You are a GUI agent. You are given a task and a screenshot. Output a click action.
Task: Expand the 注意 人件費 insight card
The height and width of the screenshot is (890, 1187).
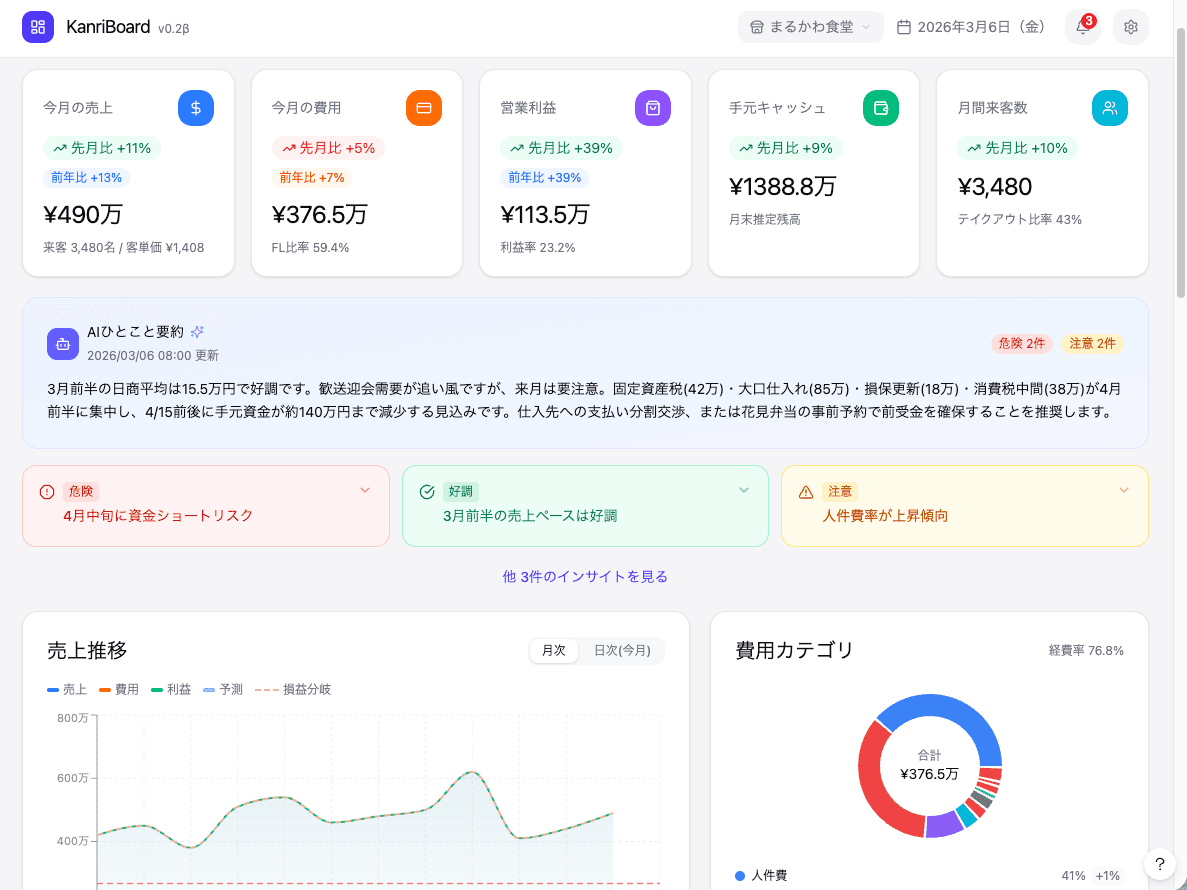[1124, 490]
